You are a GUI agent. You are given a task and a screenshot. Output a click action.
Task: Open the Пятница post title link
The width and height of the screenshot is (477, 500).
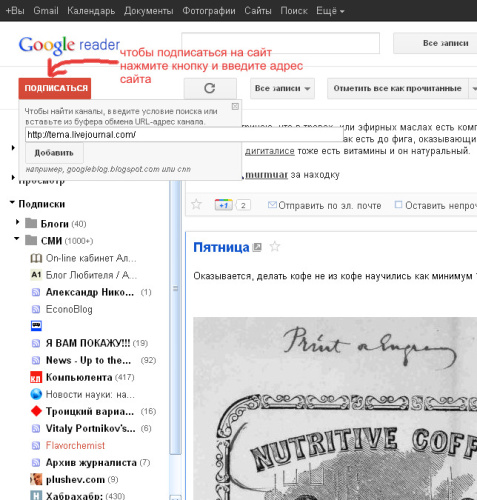tap(221, 247)
